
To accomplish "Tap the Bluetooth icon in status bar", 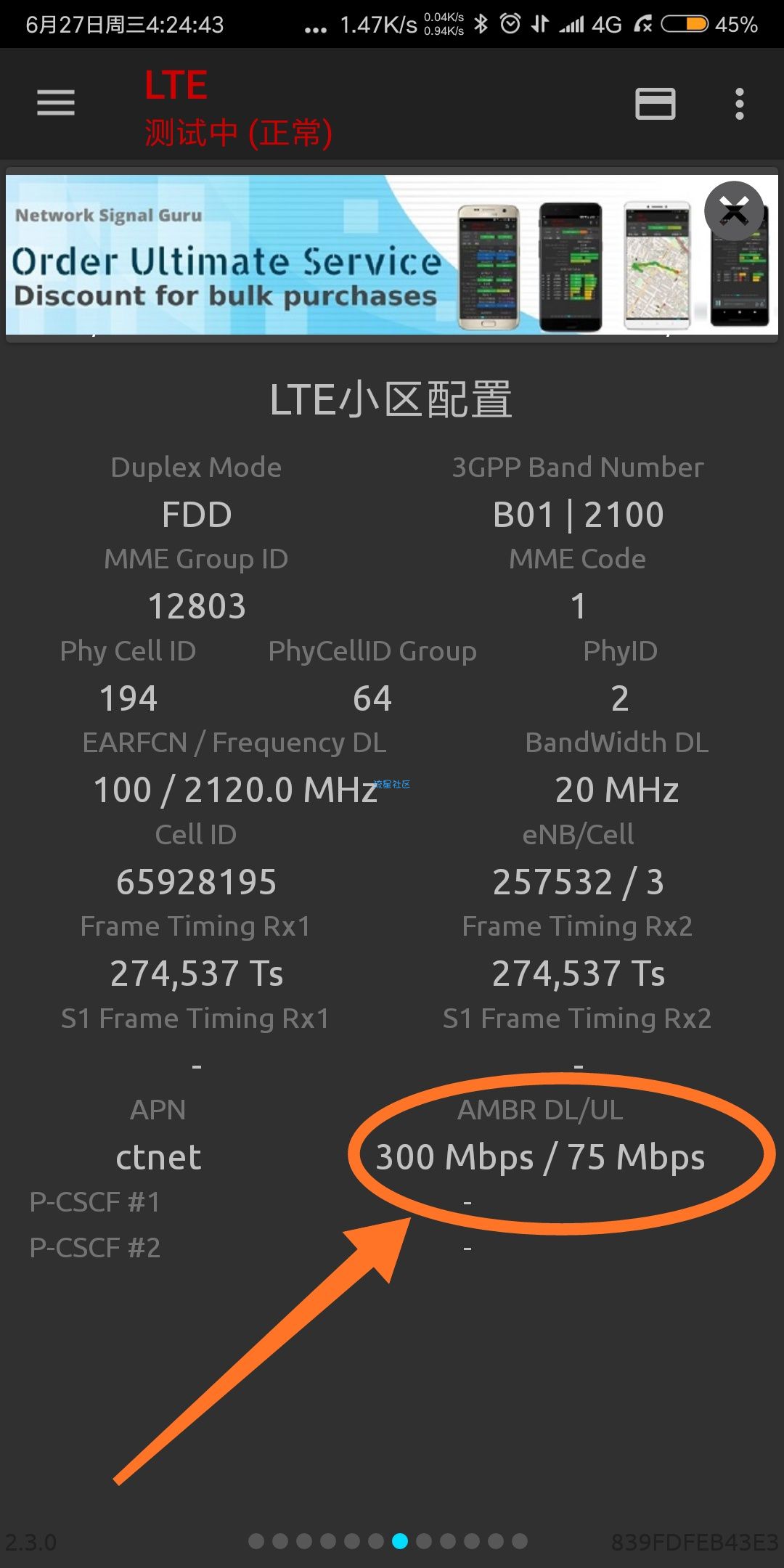I will (x=481, y=24).
